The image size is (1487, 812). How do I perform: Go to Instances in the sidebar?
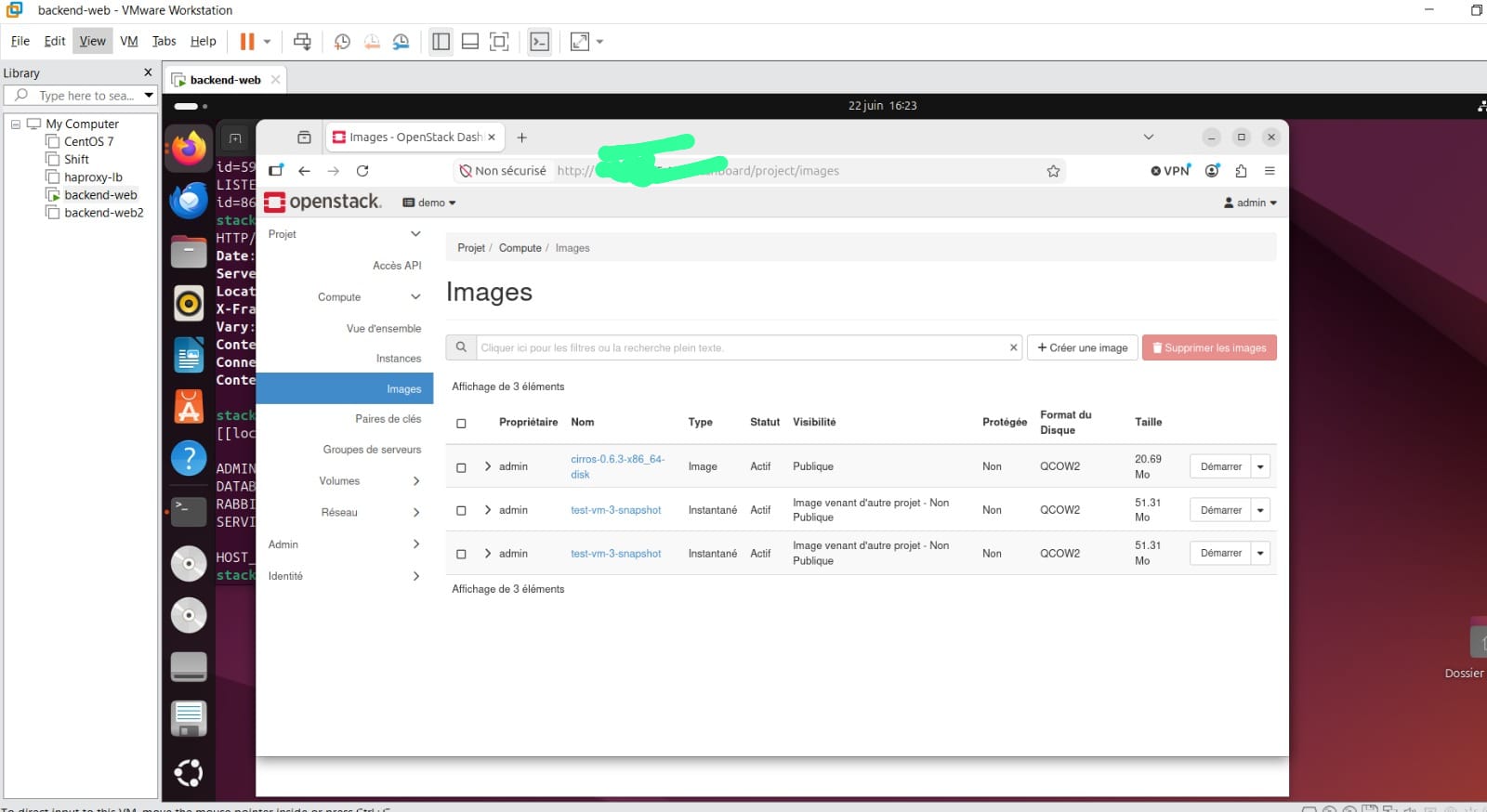click(398, 359)
